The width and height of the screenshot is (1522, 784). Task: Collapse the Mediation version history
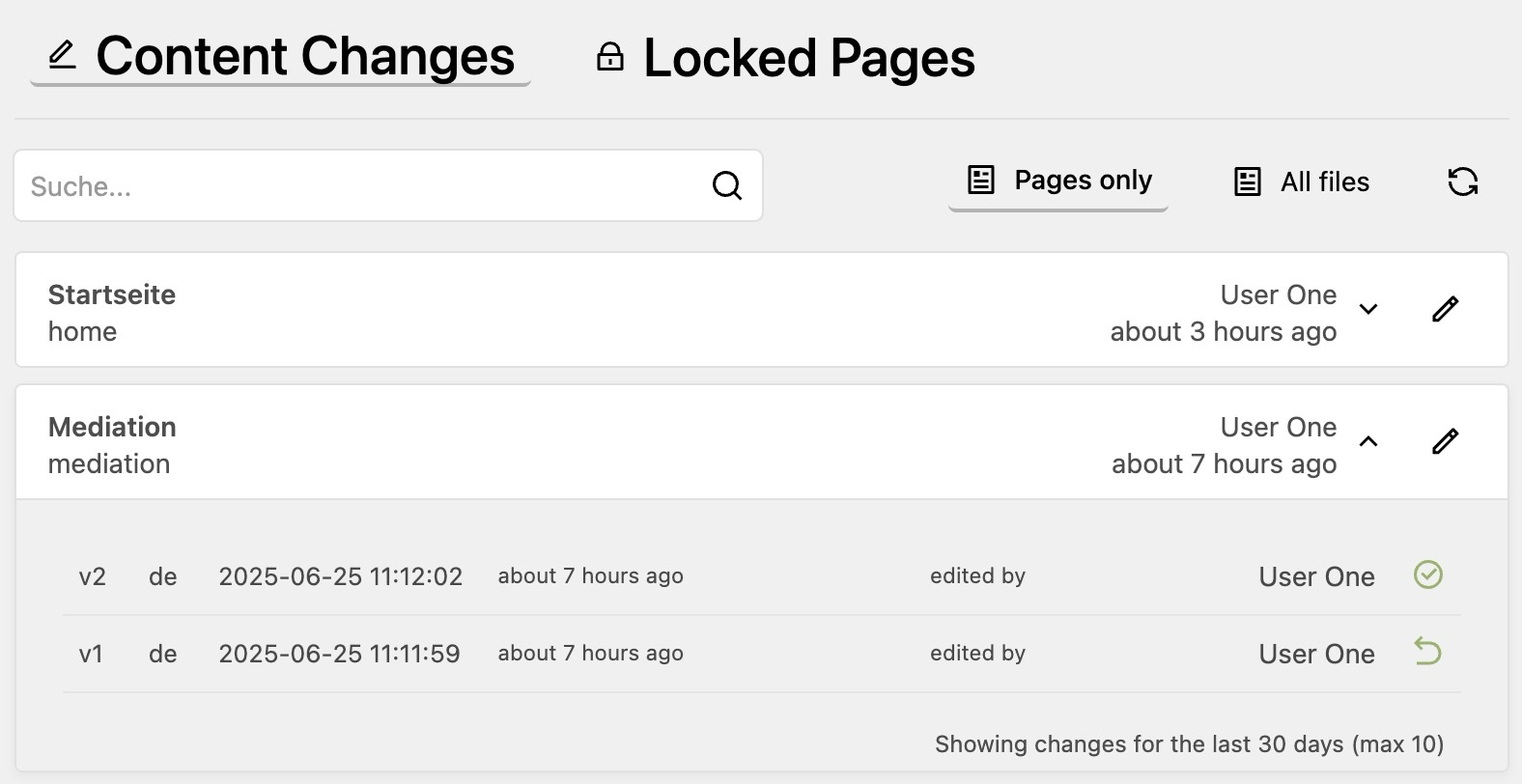[1367, 441]
